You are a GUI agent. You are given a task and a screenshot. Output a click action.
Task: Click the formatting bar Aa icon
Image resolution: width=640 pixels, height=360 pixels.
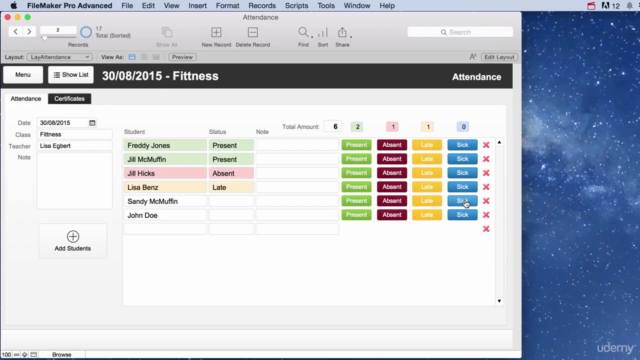pyautogui.click(x=473, y=57)
